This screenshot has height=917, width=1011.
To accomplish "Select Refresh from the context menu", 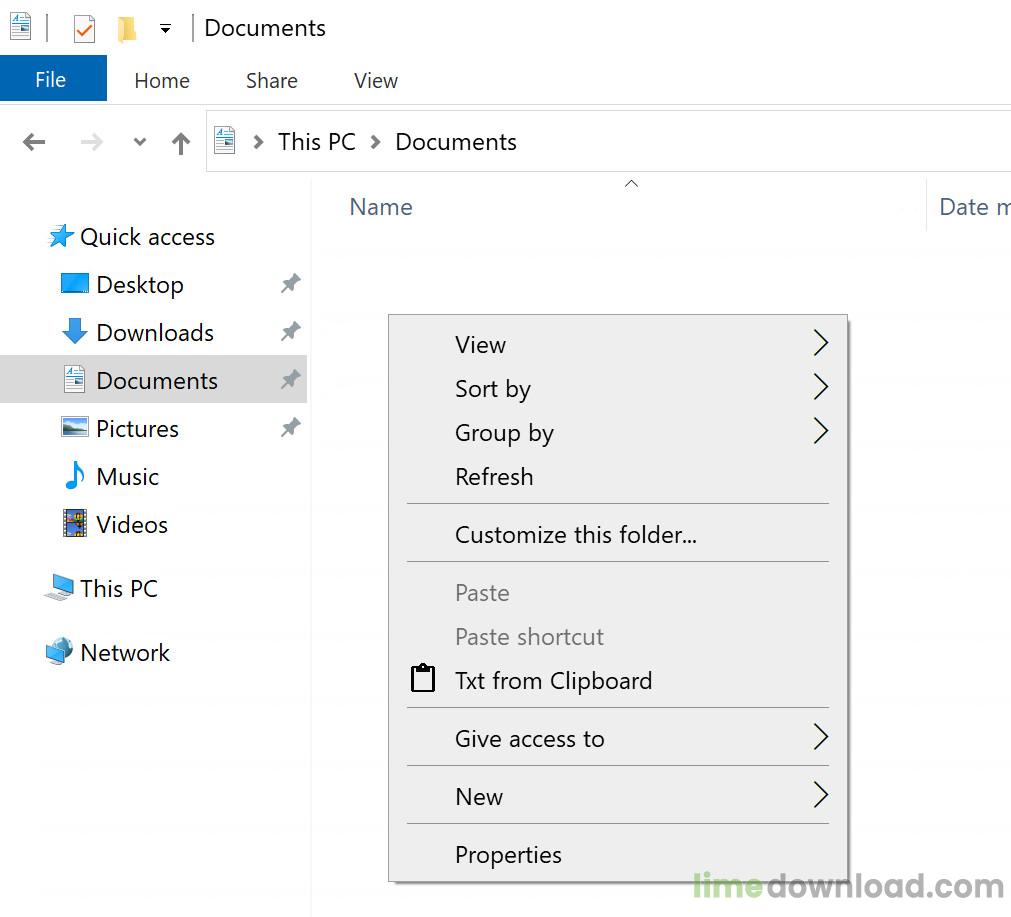I will [x=494, y=477].
